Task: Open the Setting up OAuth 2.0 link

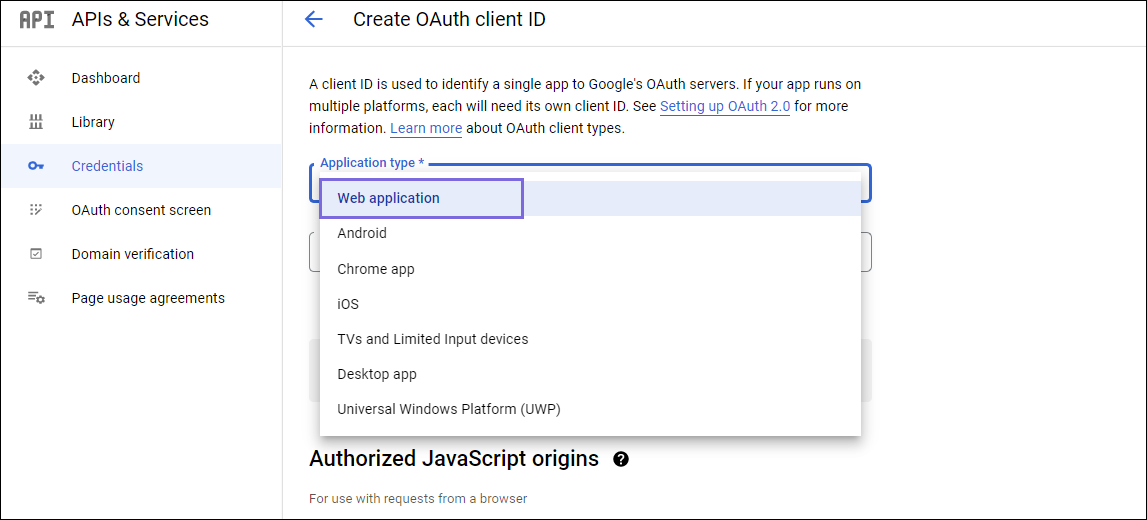Action: (725, 107)
